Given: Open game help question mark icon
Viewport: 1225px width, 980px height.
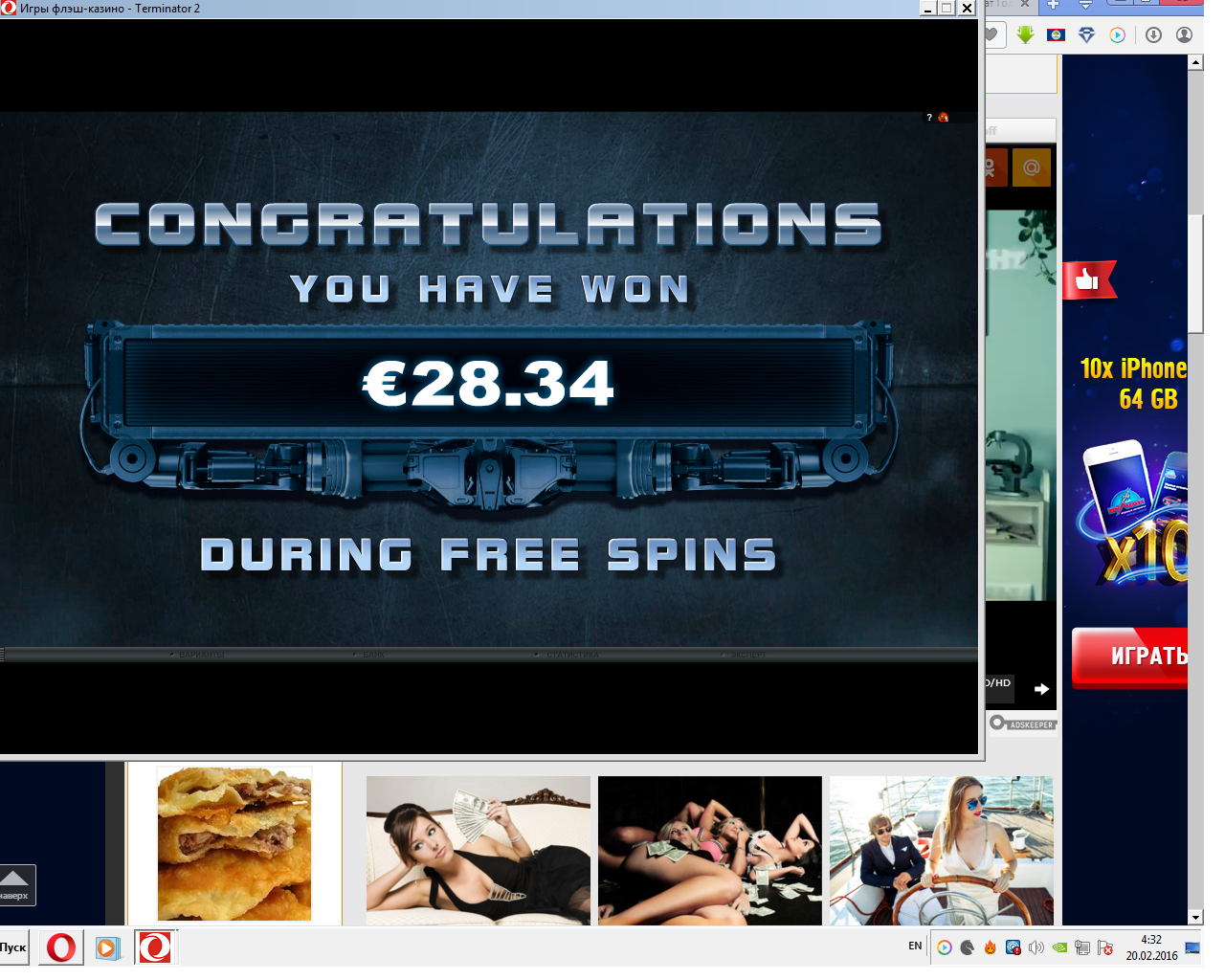Looking at the screenshot, I should tap(928, 118).
